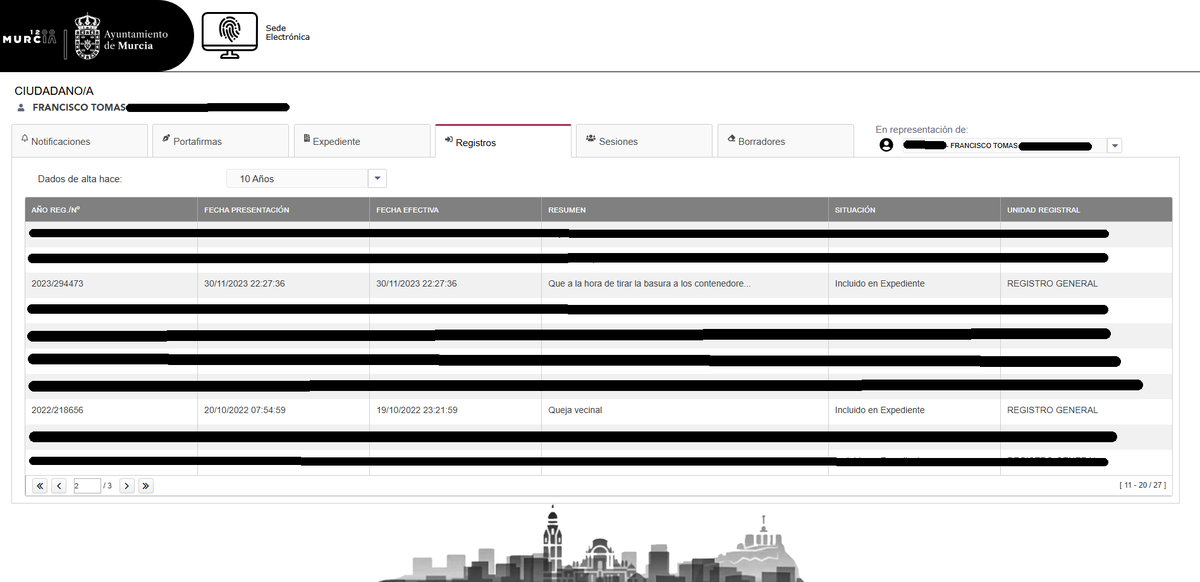The height and width of the screenshot is (582, 1200).
Task: Jump to last page with double-right arrow
Action: tap(146, 486)
